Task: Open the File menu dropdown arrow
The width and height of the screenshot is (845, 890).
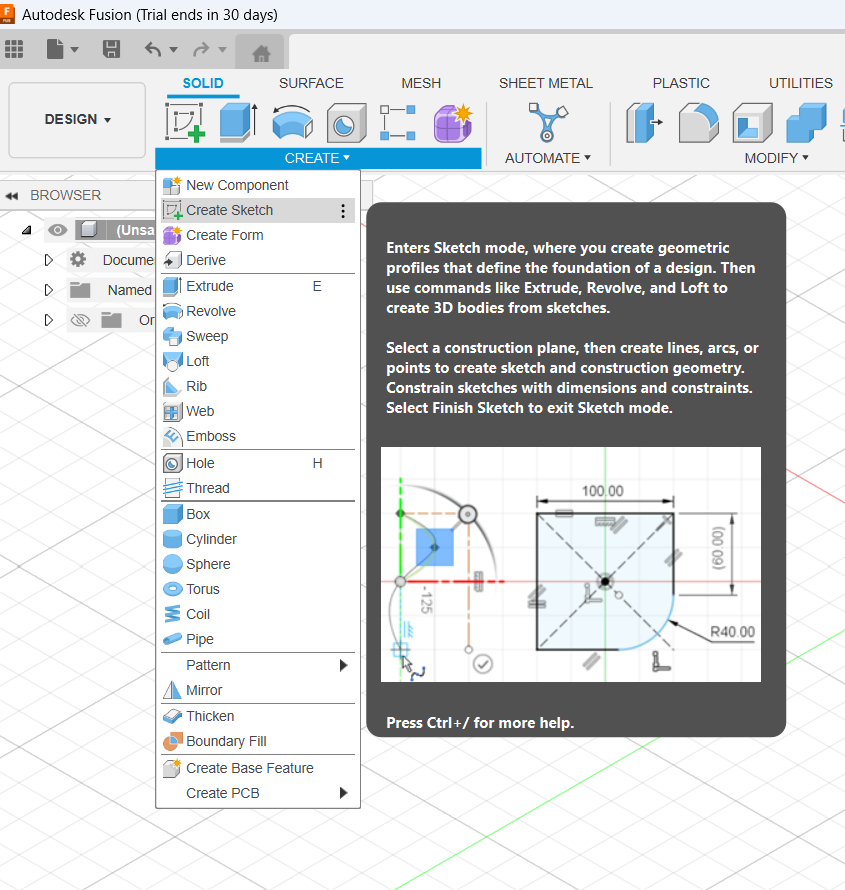Action: (x=74, y=50)
